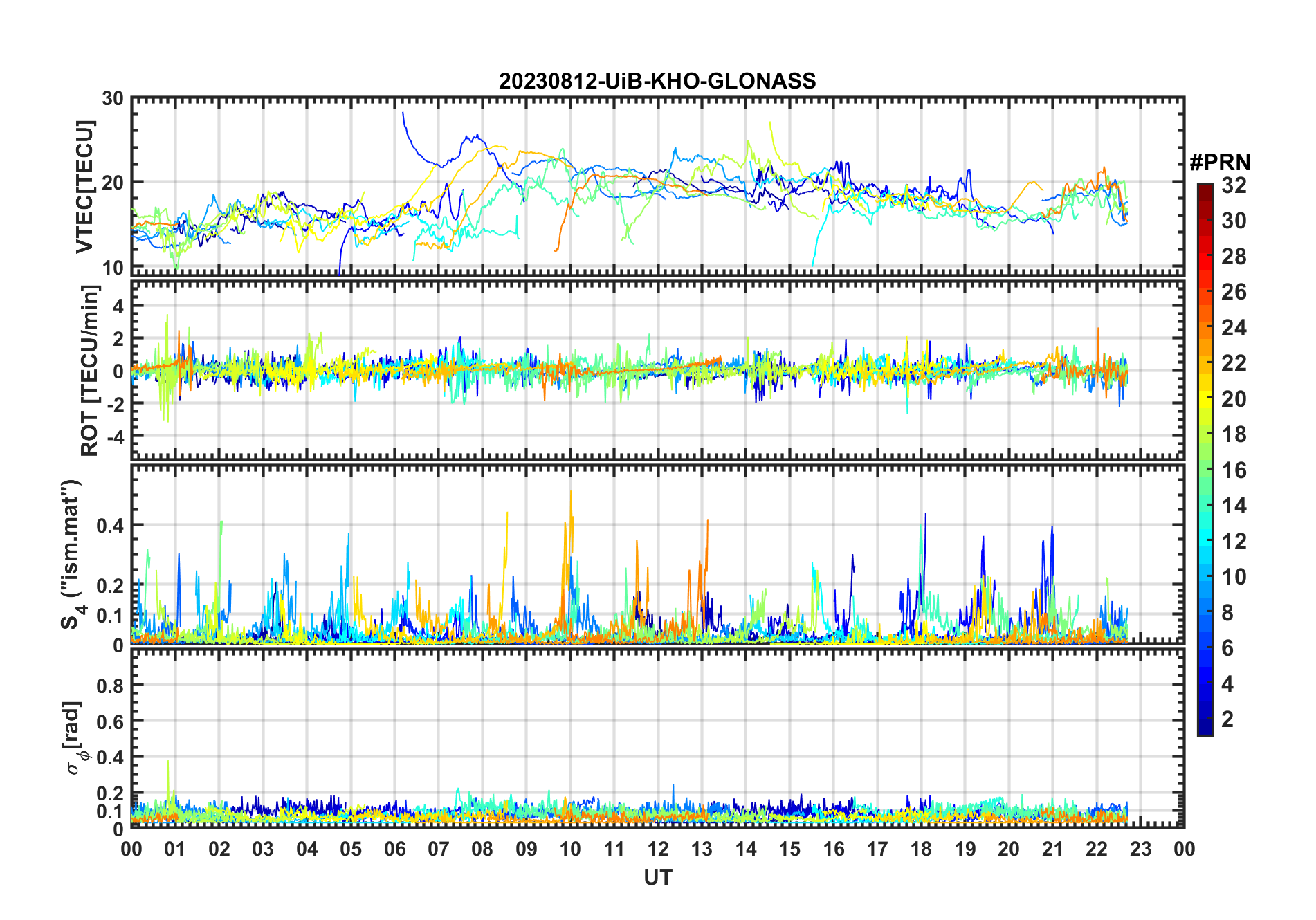Image resolution: width=1316 pixels, height=920 pixels.
Task: Click x-axis hour label 11
Action: pos(614,849)
